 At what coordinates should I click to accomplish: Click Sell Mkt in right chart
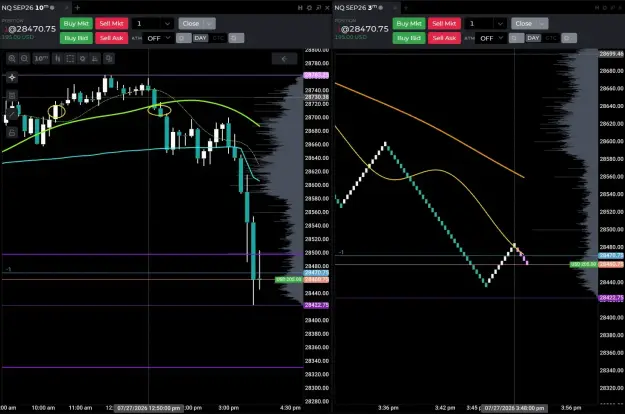point(444,24)
